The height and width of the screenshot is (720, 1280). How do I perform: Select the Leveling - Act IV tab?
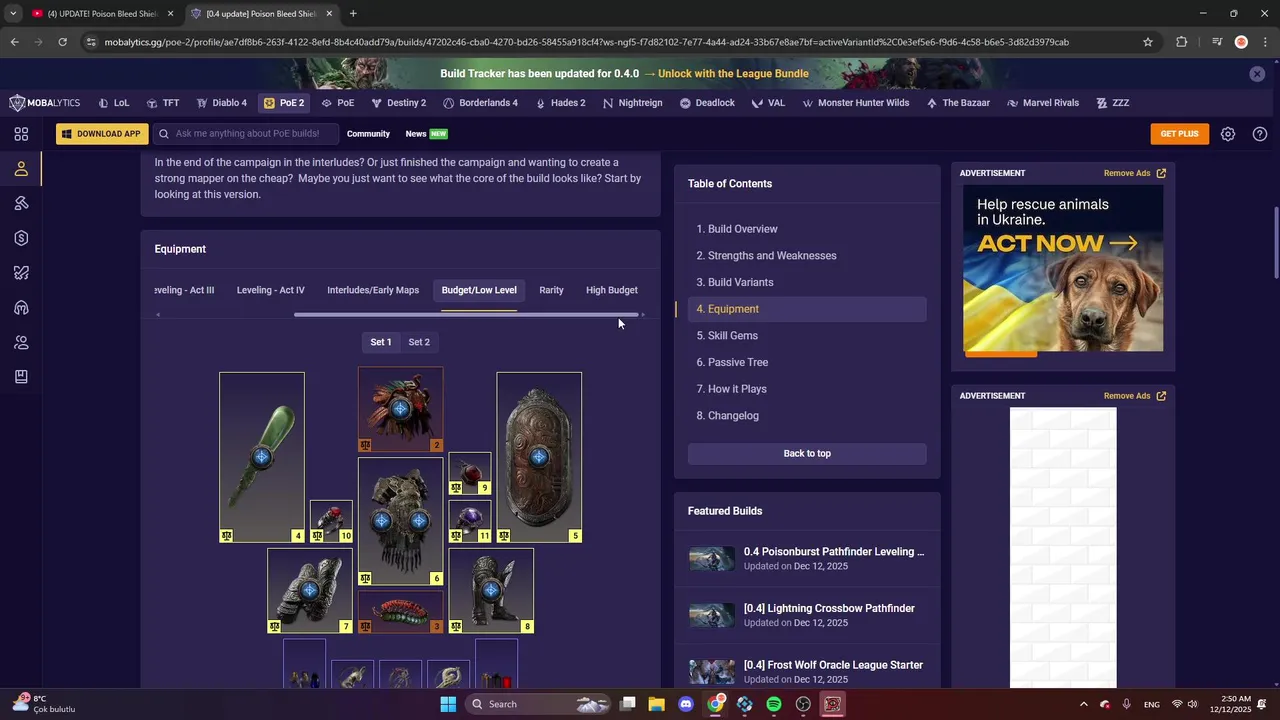[271, 290]
